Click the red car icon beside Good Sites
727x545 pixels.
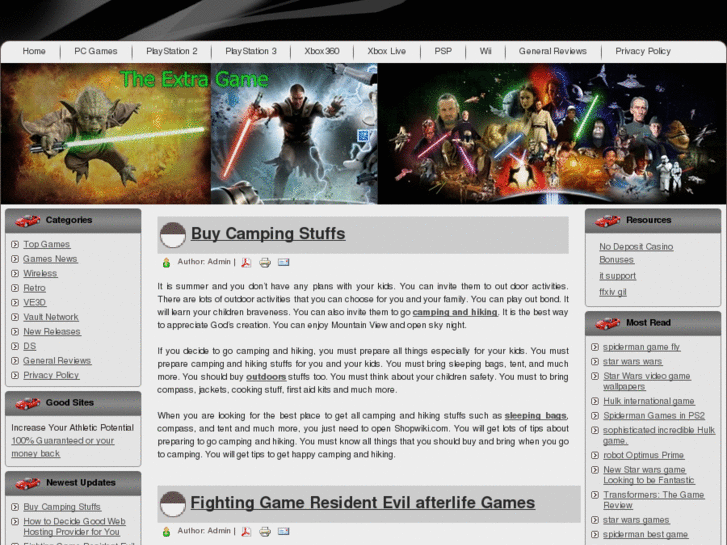pyautogui.click(x=27, y=404)
